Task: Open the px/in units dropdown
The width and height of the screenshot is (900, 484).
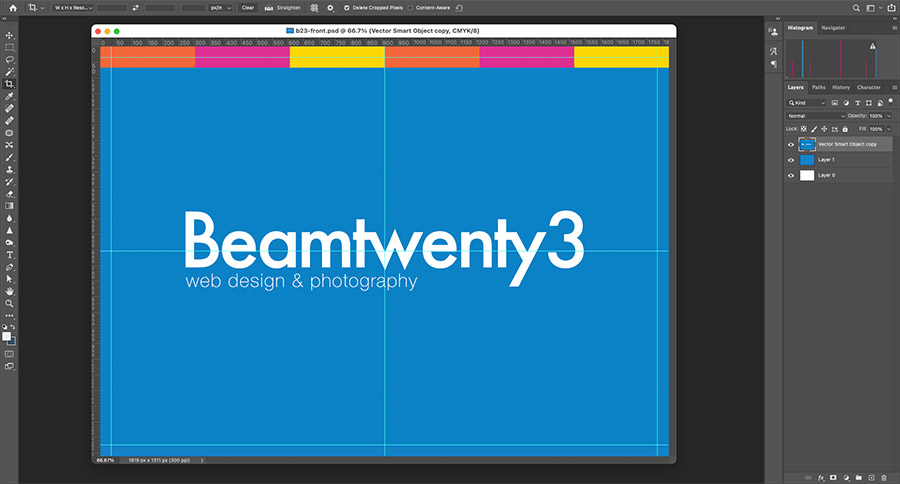Action: [220, 8]
